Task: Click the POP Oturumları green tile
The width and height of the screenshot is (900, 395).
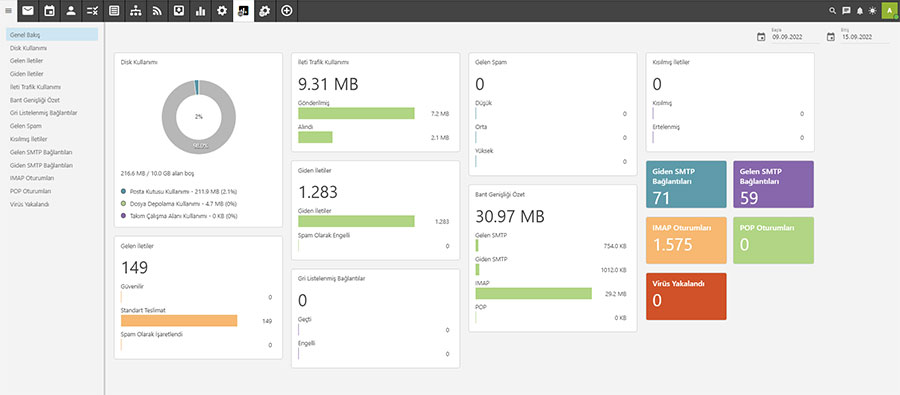Action: point(773,240)
